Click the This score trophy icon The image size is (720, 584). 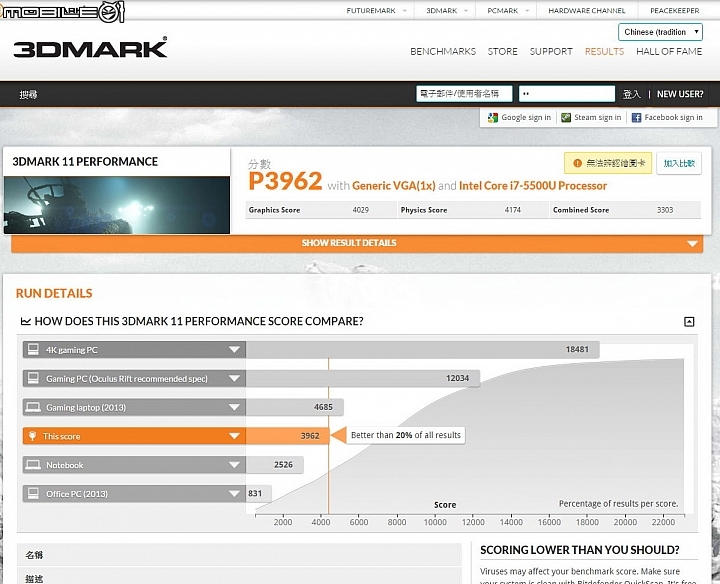click(32, 436)
